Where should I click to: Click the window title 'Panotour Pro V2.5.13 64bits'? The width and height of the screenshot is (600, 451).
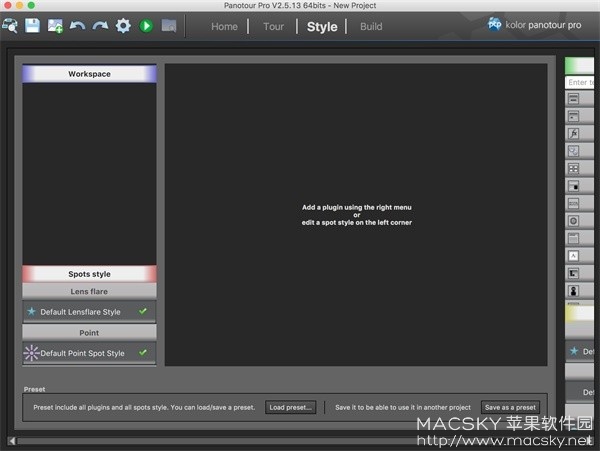[x=275, y=5]
